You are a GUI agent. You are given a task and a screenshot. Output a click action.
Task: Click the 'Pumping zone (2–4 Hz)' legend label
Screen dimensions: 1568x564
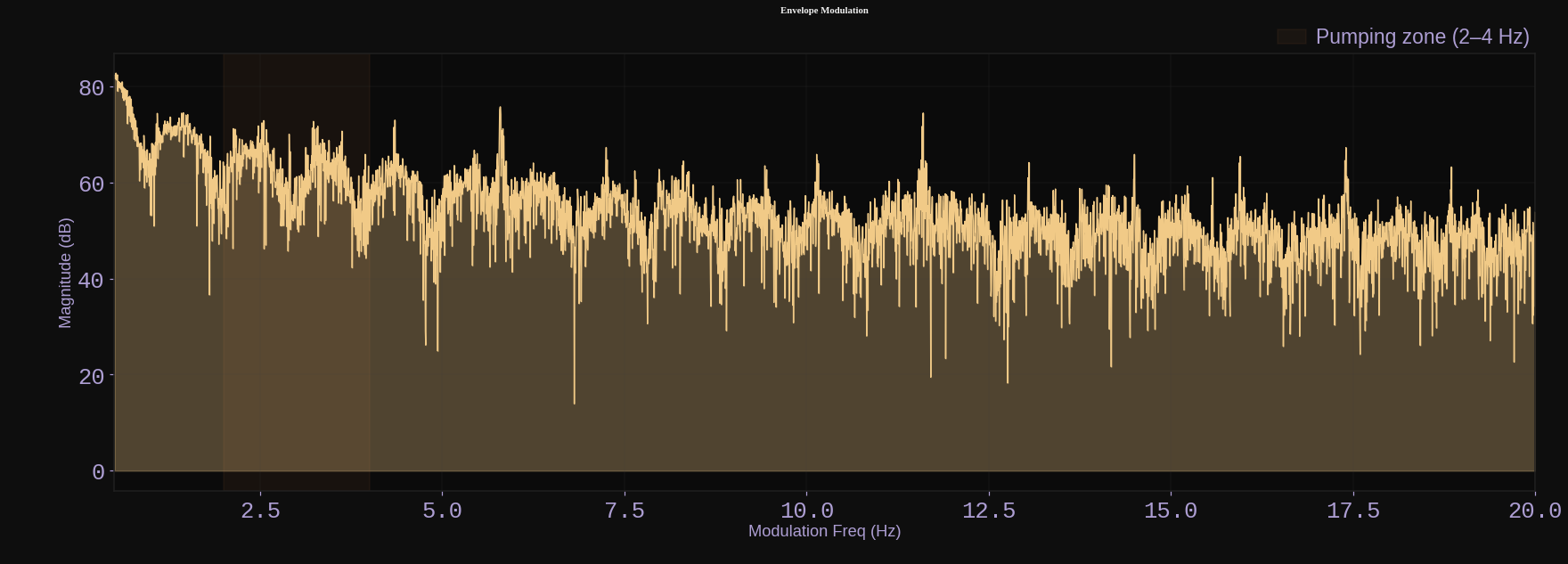click(1422, 37)
